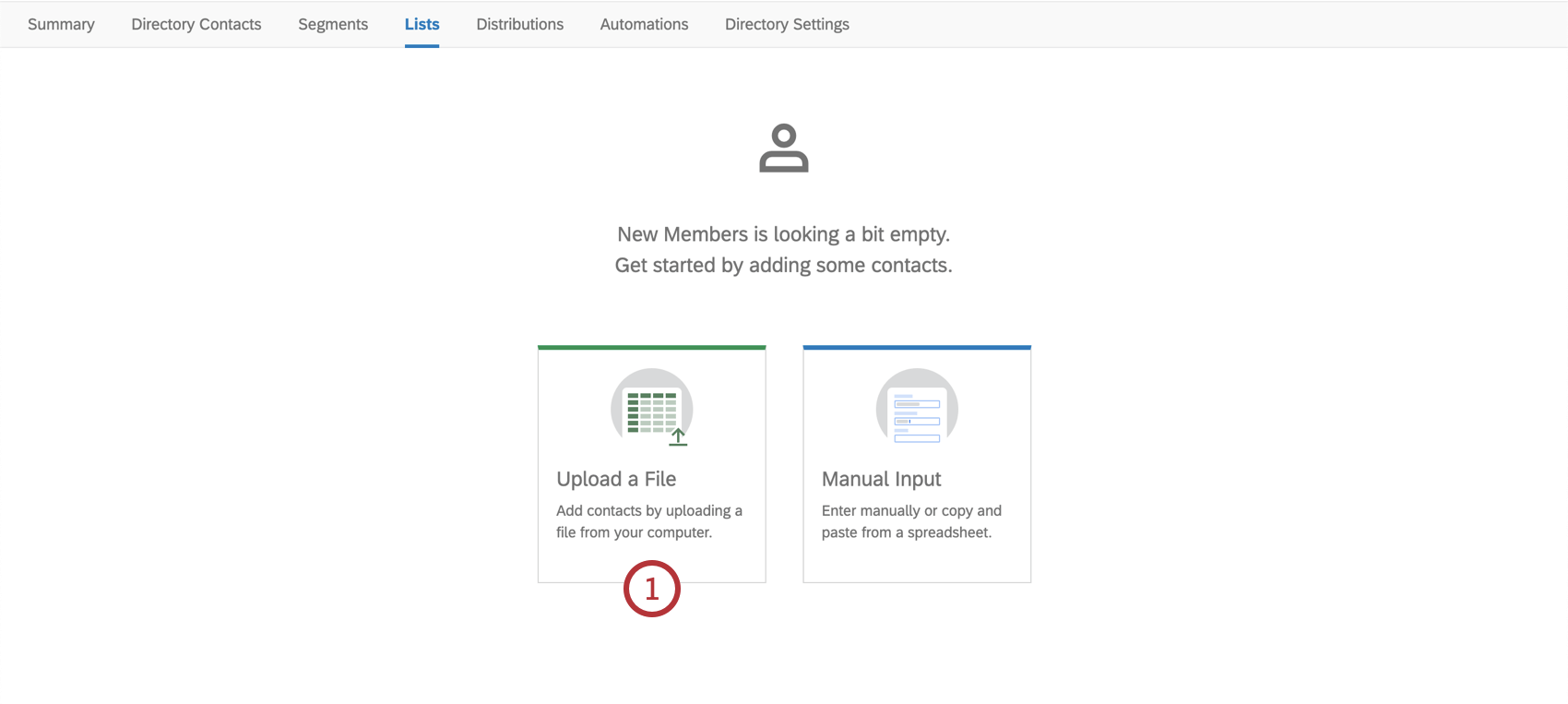This screenshot has width=1568, height=704.
Task: Click the person silhouette icon
Action: 783,148
